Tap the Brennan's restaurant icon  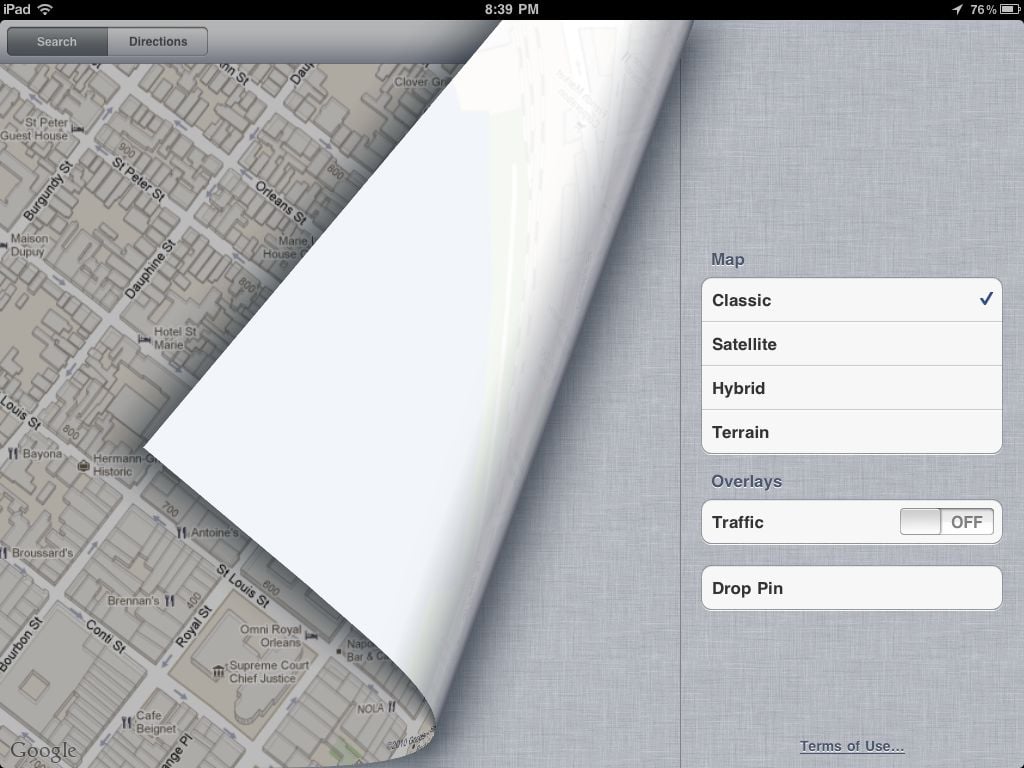coord(169,600)
